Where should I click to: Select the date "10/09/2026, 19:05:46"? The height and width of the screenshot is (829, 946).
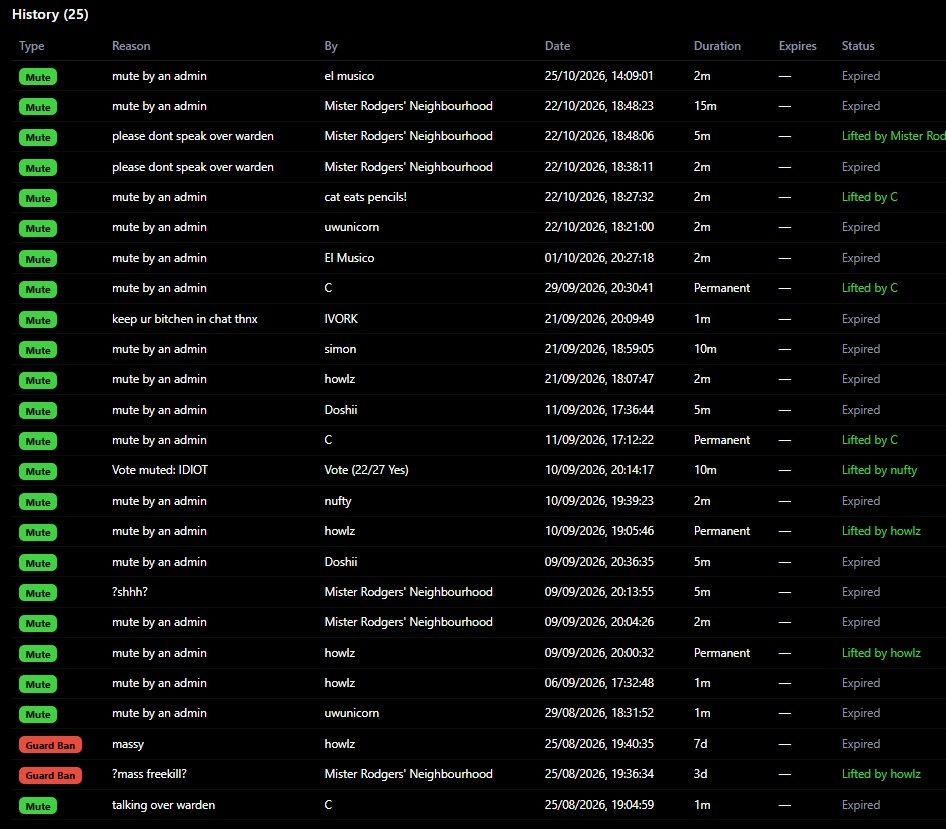tap(599, 532)
